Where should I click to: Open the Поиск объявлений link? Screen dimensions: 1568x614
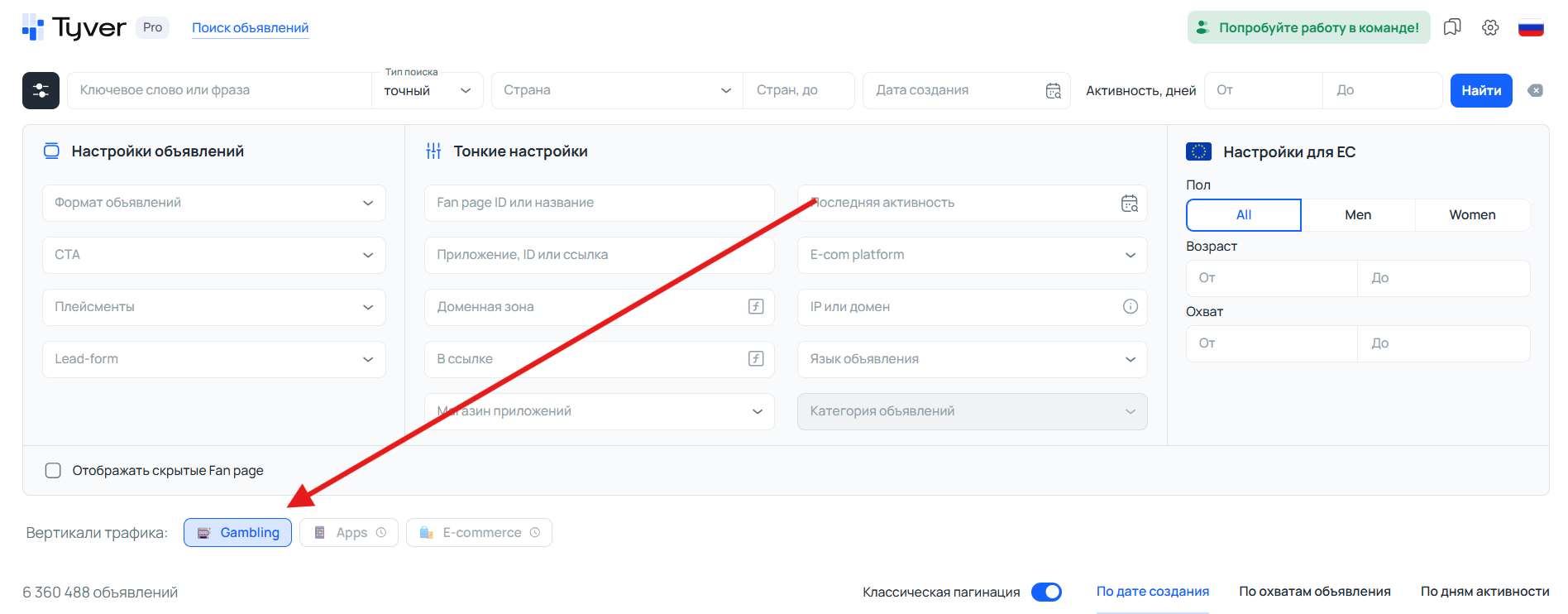(x=250, y=28)
